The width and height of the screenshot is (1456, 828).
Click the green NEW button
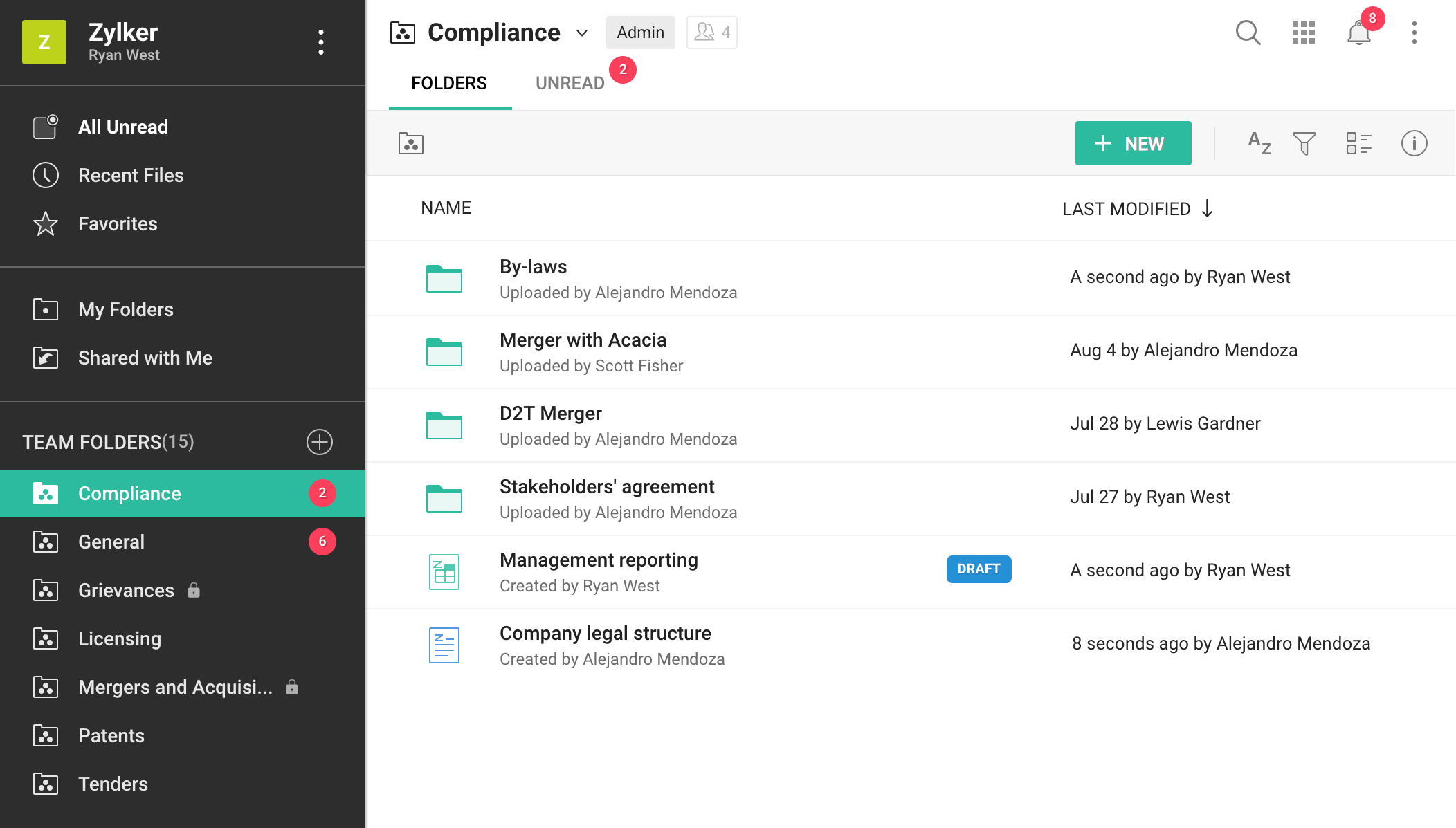click(x=1133, y=143)
